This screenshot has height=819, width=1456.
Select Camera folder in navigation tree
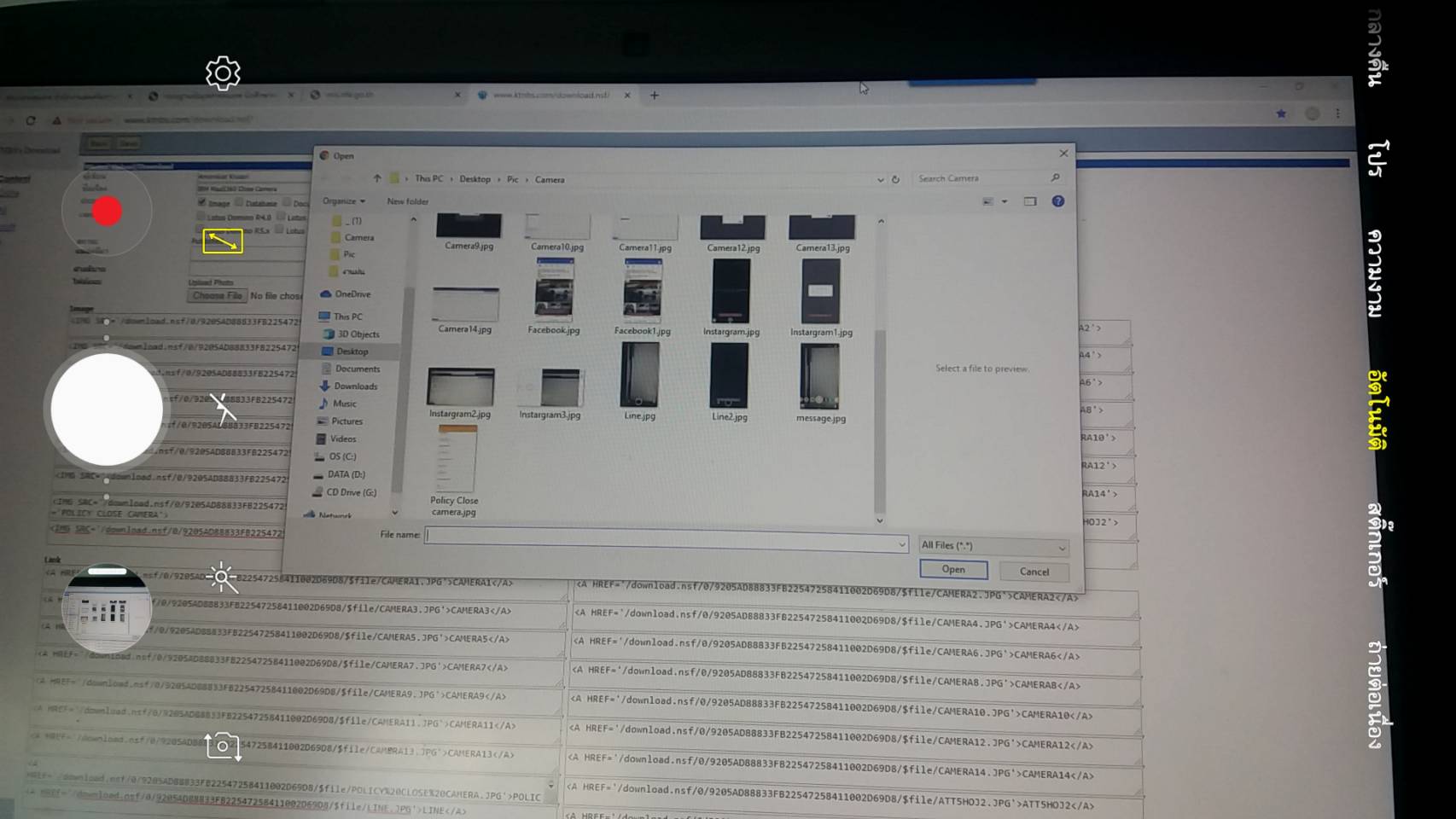coord(352,237)
